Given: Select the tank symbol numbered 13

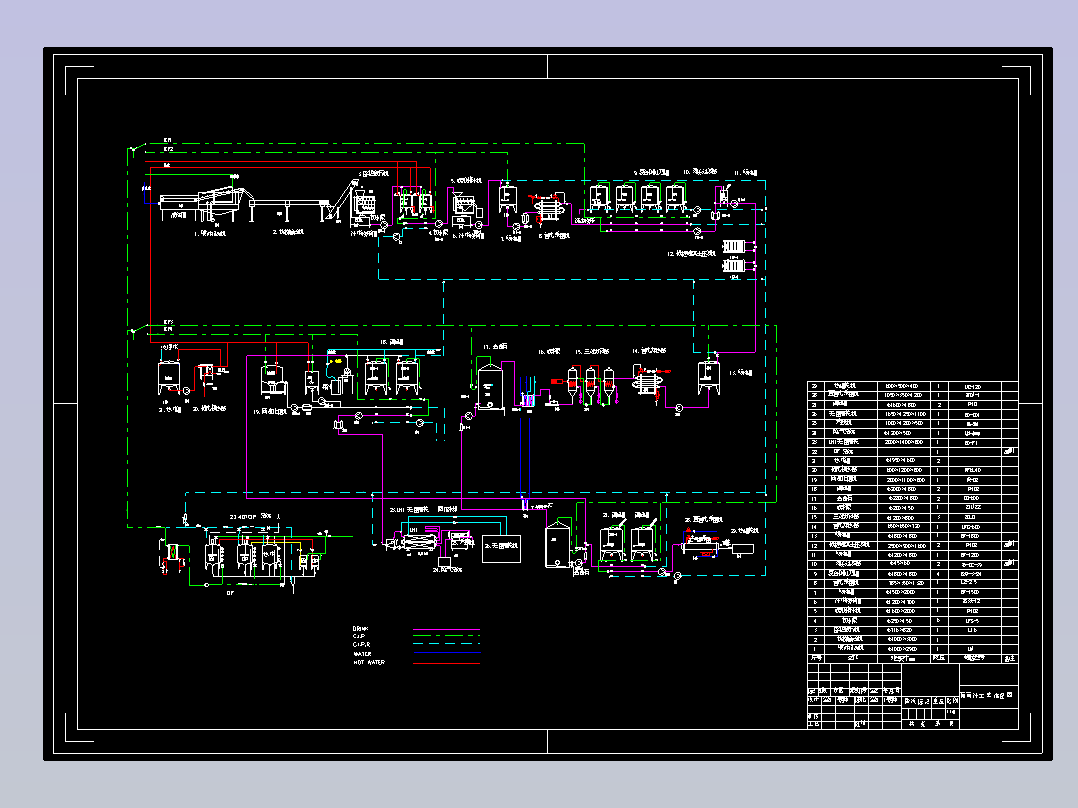Looking at the screenshot, I should (x=709, y=378).
